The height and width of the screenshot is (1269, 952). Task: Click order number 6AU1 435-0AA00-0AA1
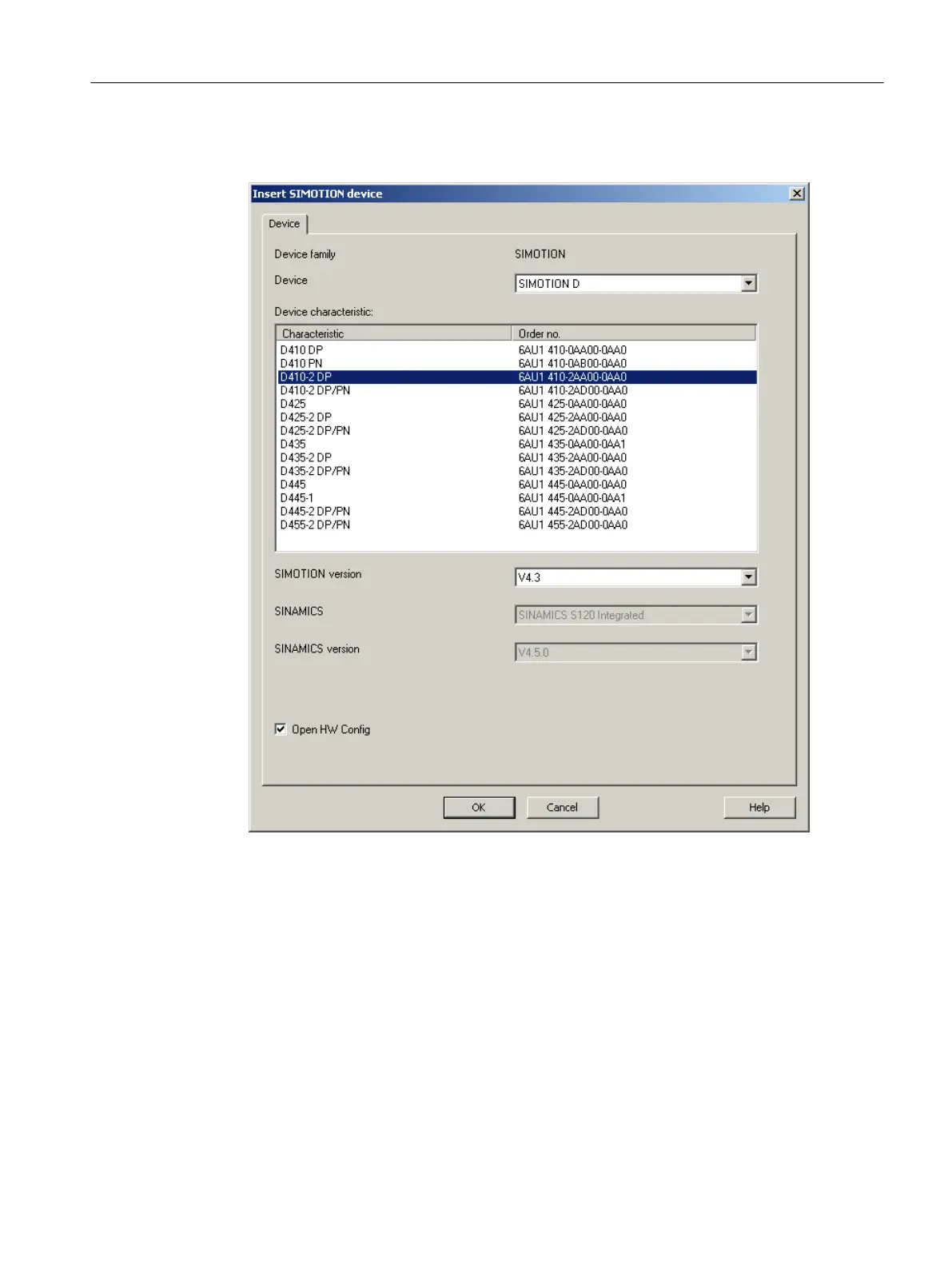[572, 445]
